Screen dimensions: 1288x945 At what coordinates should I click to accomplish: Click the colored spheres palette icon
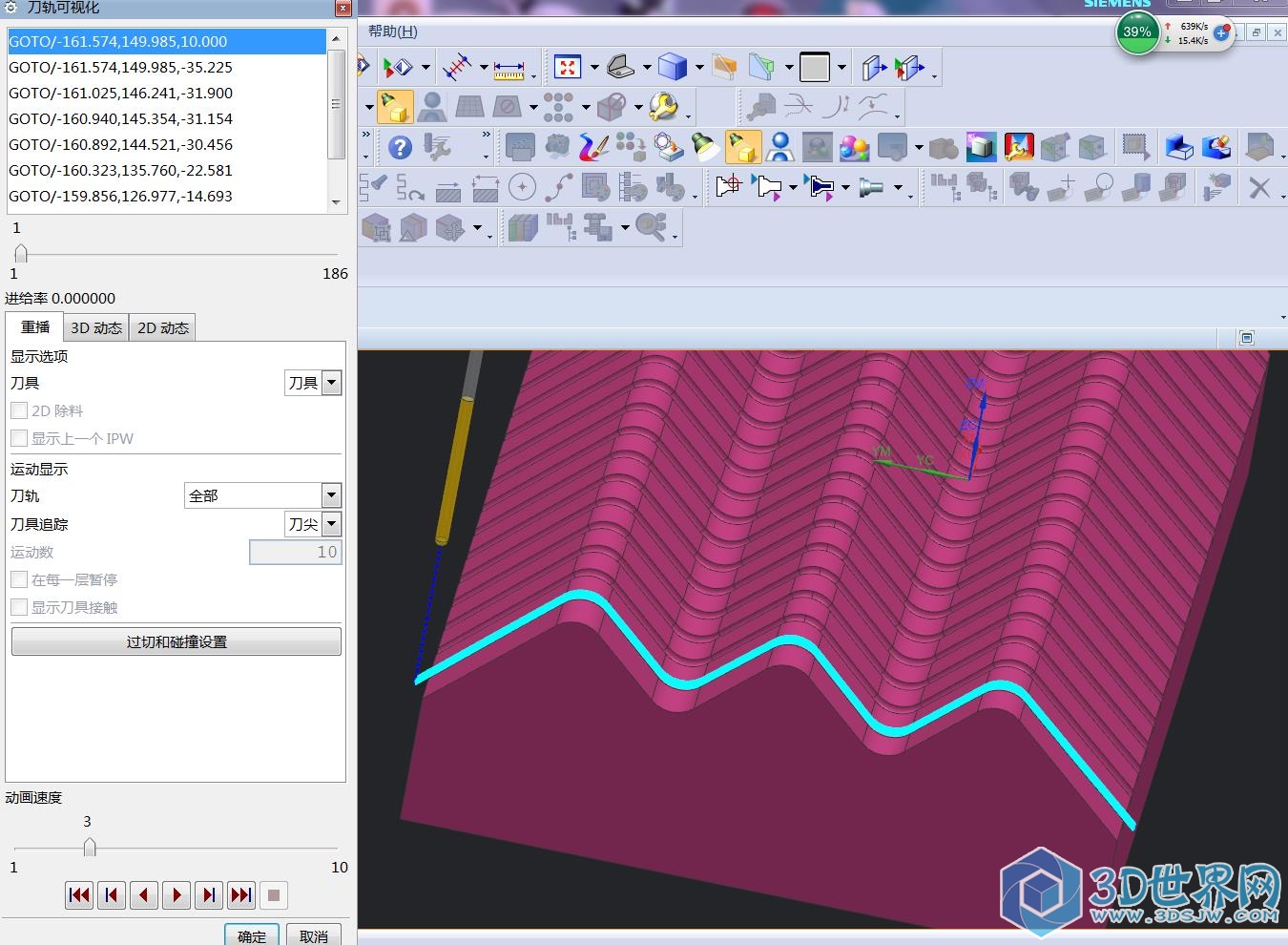[x=854, y=148]
